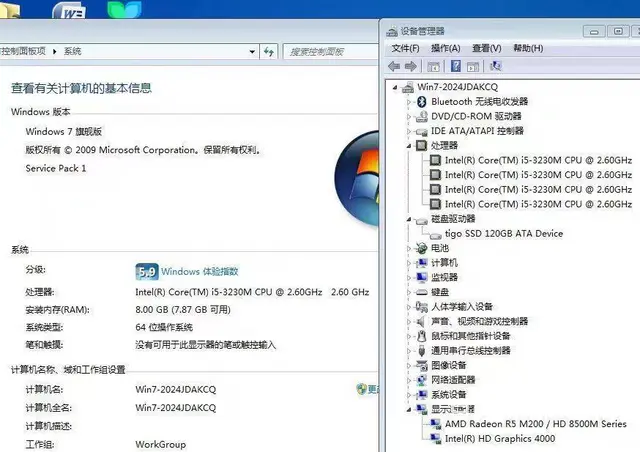The height and width of the screenshot is (452, 640).
Task: Click the AMD Radeon R5 M200 adapter icon
Action: coord(436,424)
